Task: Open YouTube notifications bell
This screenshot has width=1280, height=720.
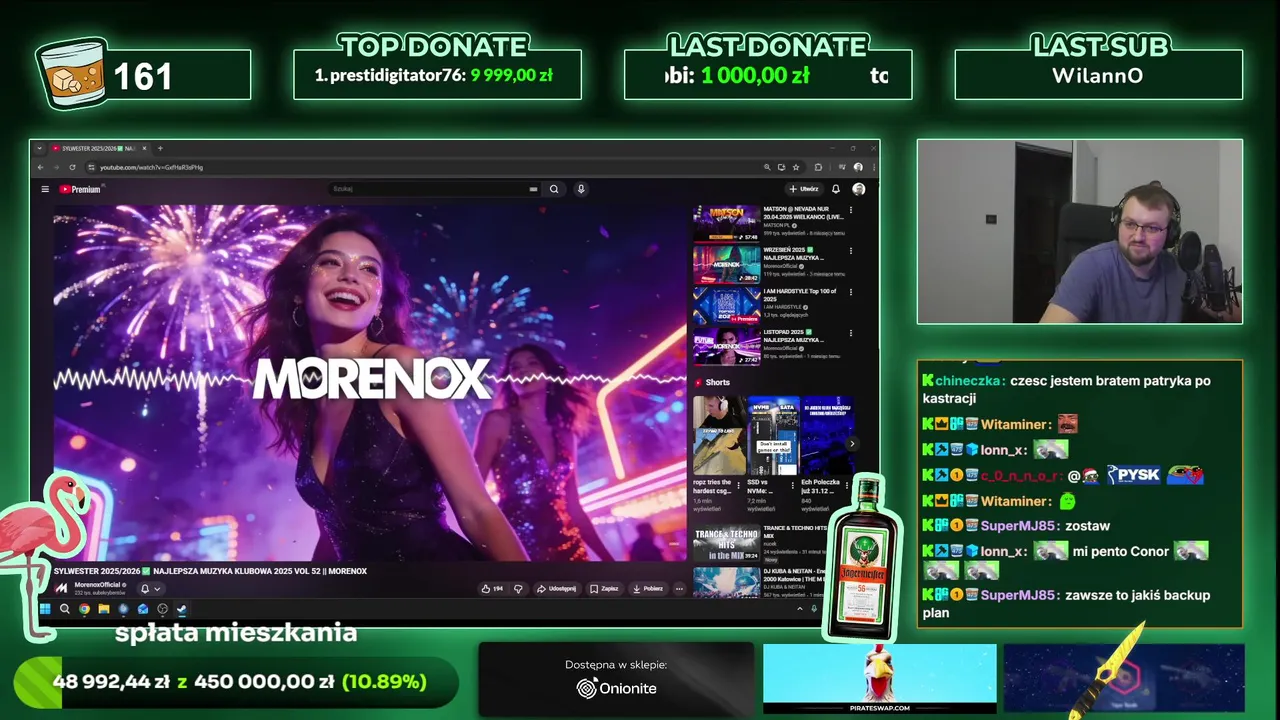Action: pyautogui.click(x=836, y=189)
